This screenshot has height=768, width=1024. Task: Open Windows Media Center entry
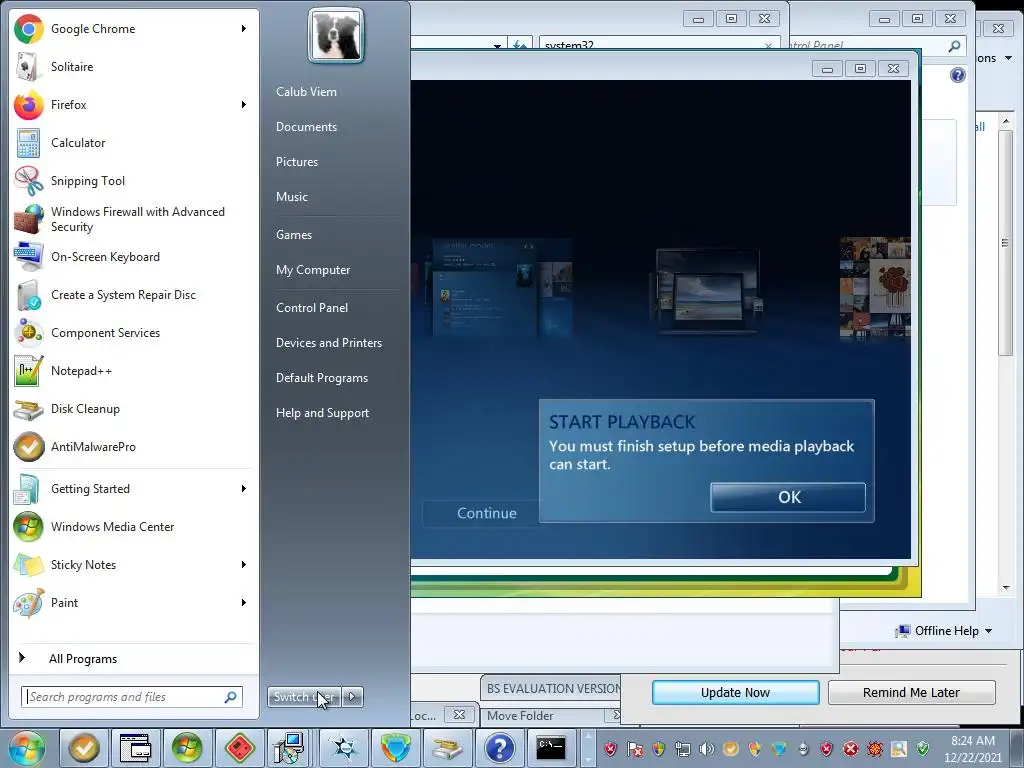point(133,526)
